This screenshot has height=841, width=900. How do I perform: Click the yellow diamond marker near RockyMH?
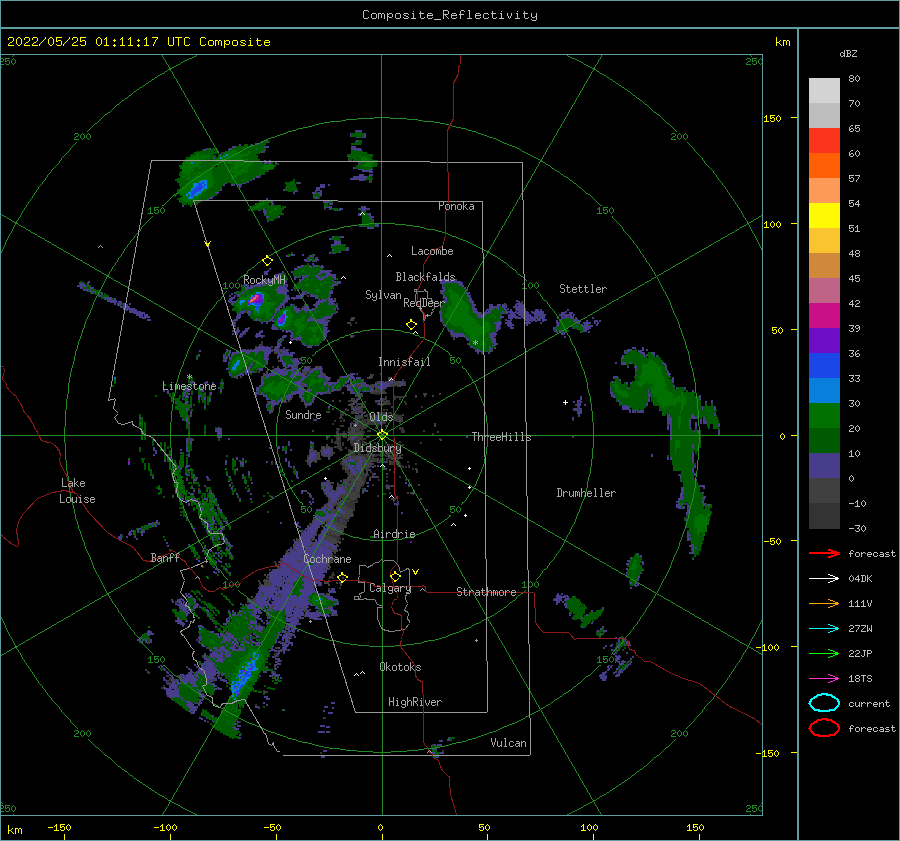click(x=267, y=261)
